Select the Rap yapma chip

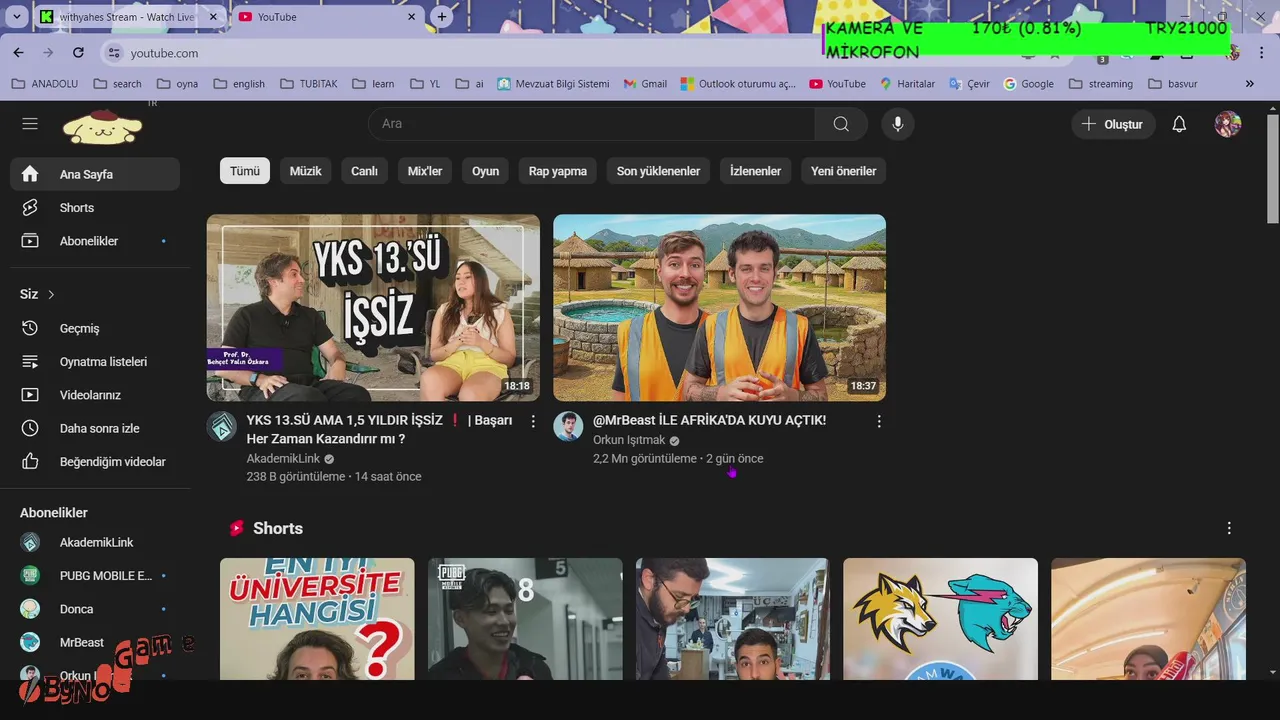click(558, 171)
